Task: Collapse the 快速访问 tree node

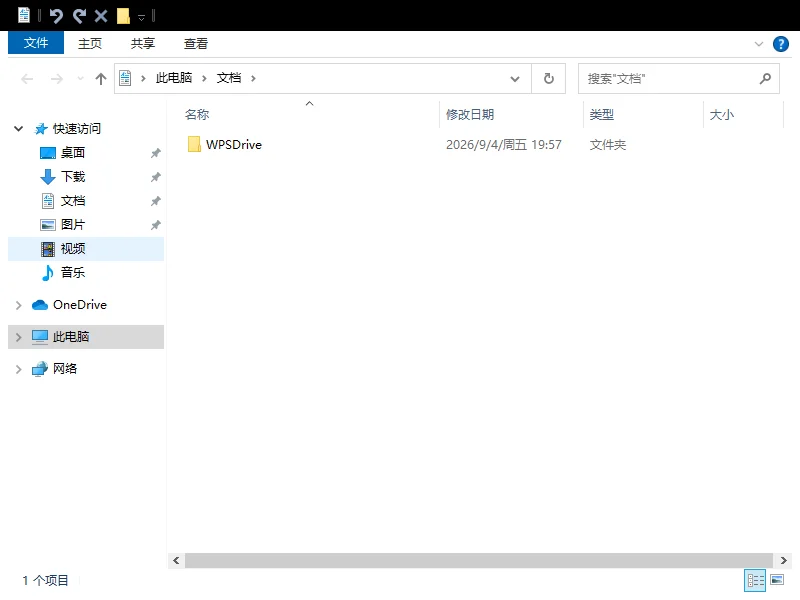Action: click(18, 129)
